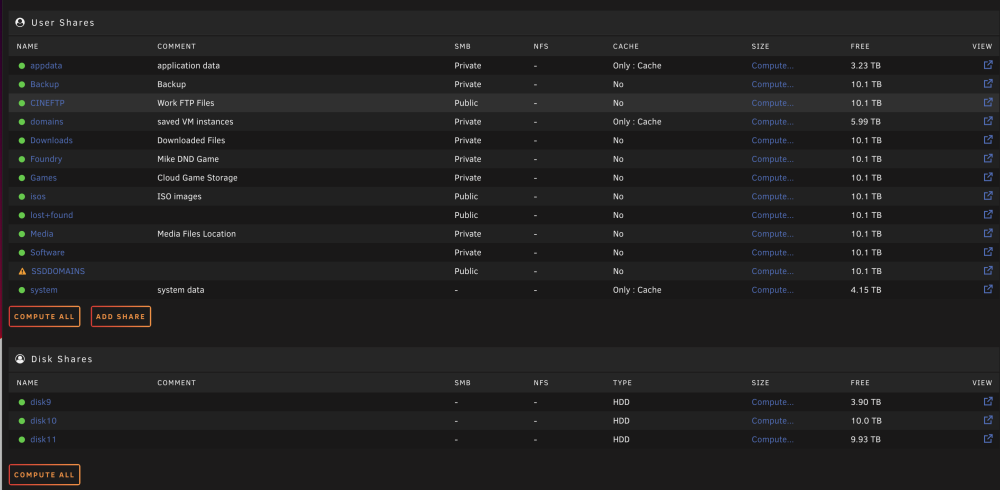Image resolution: width=1000 pixels, height=490 pixels.
Task: Click the free space value '4.15 TB'
Action: tap(866, 290)
